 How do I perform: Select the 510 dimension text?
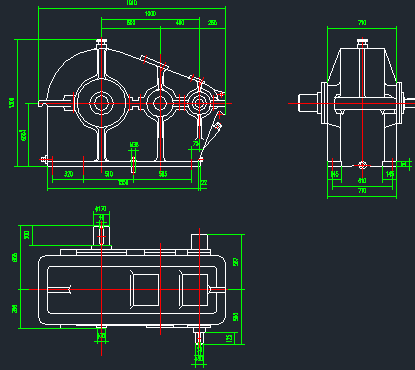[109, 174]
